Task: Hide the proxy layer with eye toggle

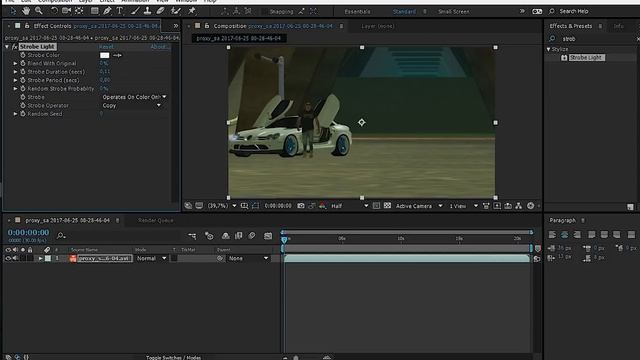Action: [x=8, y=258]
